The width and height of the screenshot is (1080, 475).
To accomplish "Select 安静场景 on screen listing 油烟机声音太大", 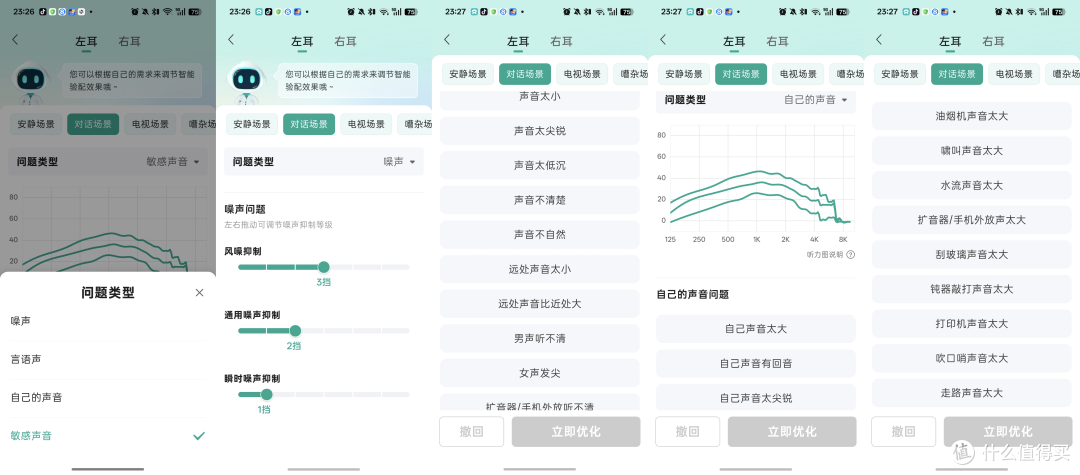I will pyautogui.click(x=900, y=74).
